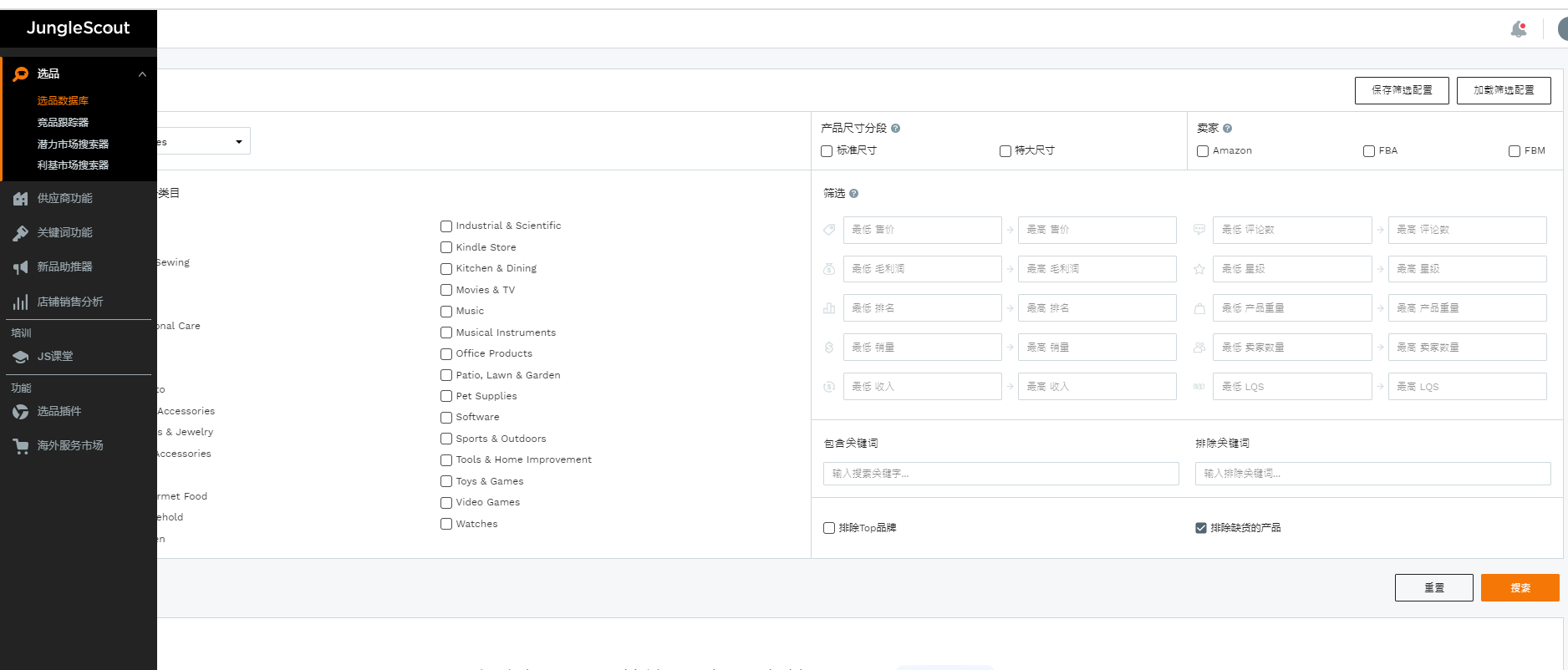Open 竞品跟踪器 in the sidebar

click(x=63, y=123)
